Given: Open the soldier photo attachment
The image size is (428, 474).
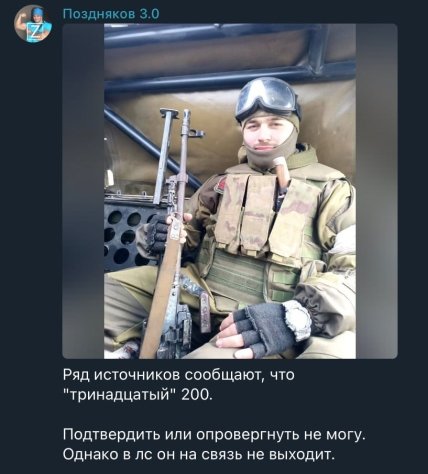Looking at the screenshot, I should coord(230,191).
